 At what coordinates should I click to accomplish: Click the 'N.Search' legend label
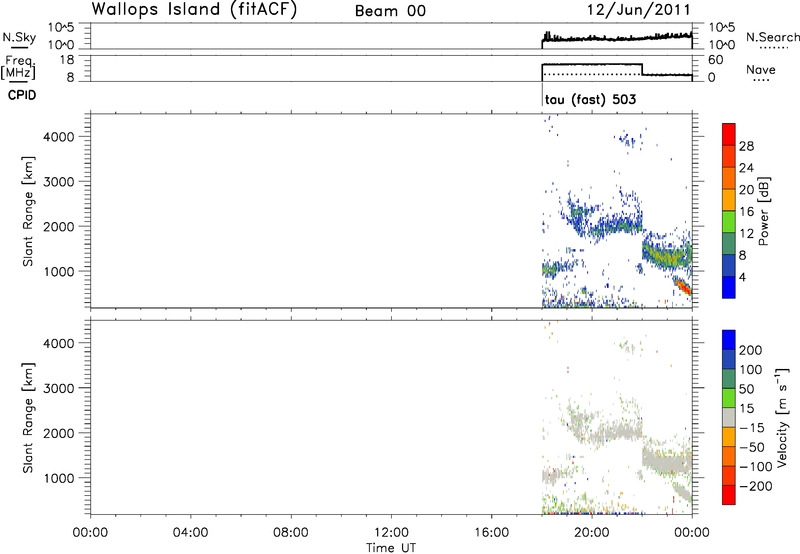[x=773, y=37]
